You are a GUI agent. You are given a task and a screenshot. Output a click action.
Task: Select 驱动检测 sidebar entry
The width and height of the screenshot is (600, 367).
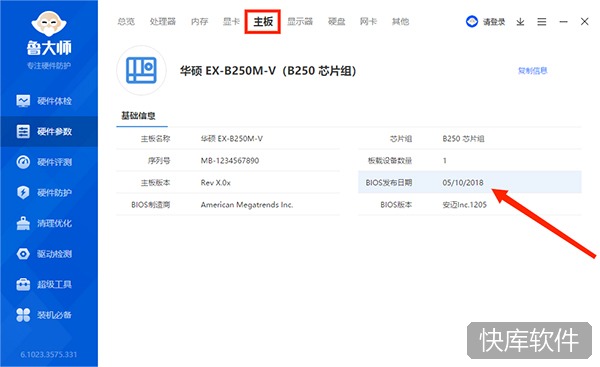[49, 254]
